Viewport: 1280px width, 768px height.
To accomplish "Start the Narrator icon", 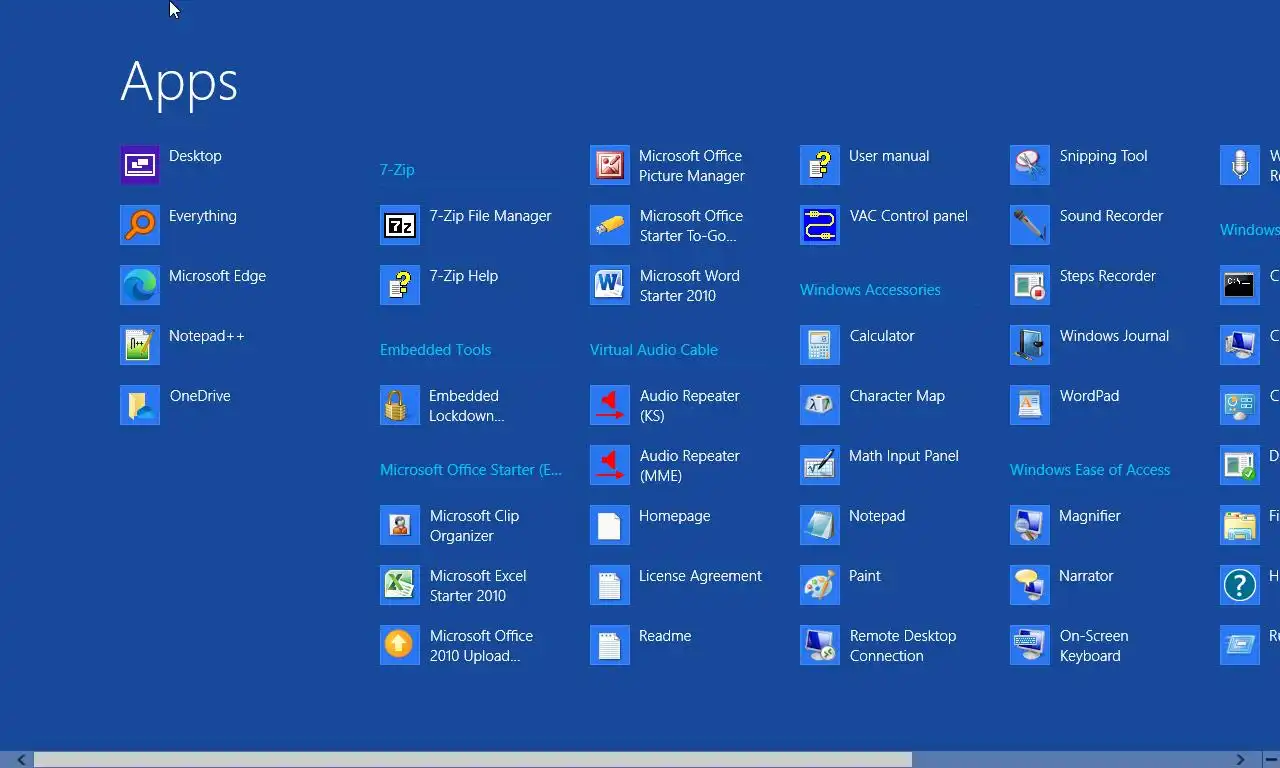I will pyautogui.click(x=1030, y=585).
